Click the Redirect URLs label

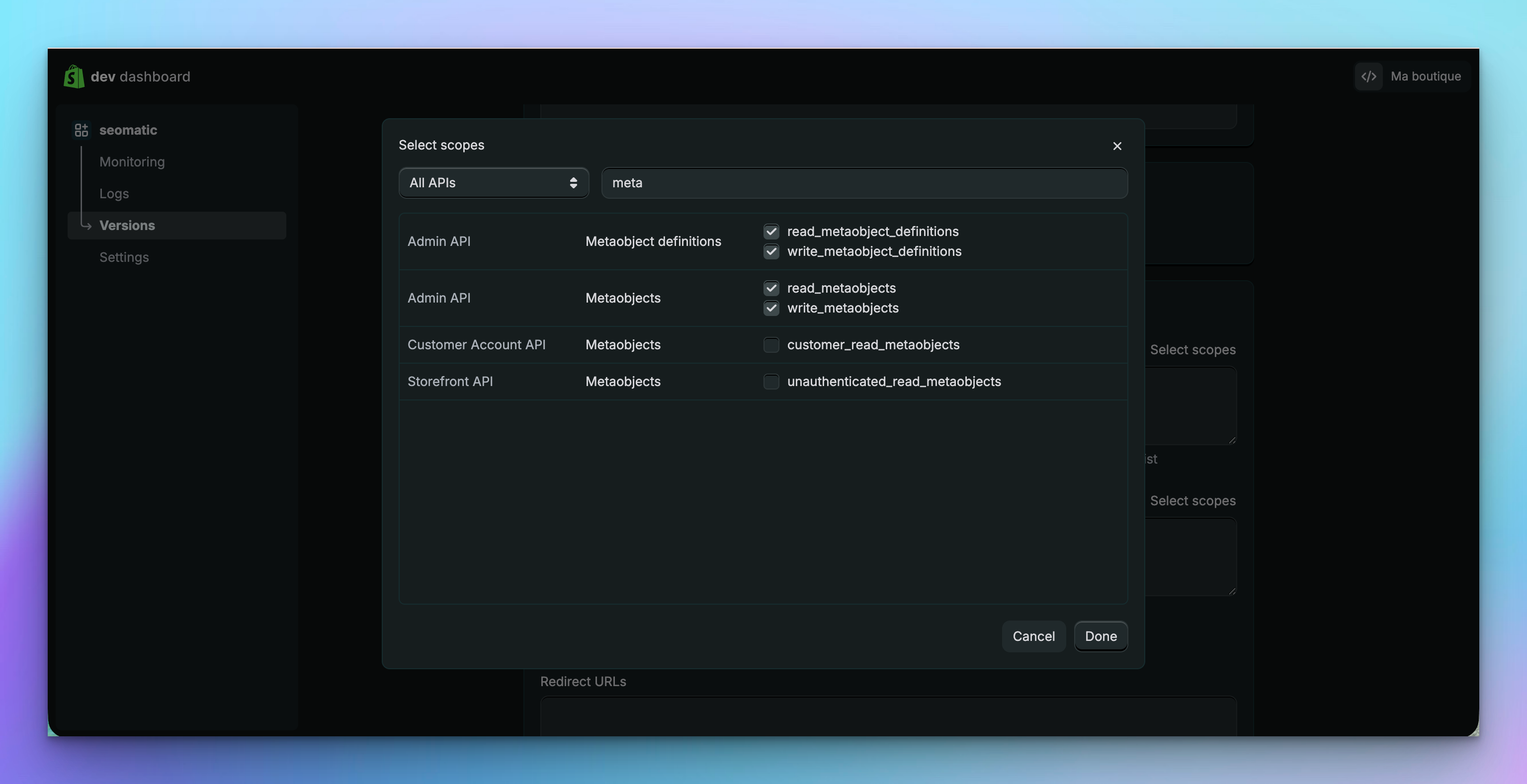(x=583, y=682)
